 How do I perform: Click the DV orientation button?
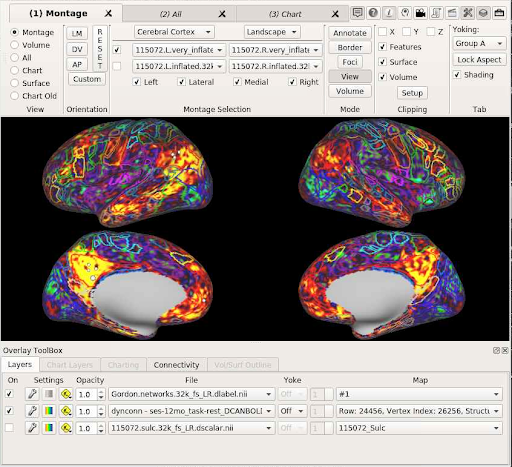[77, 49]
